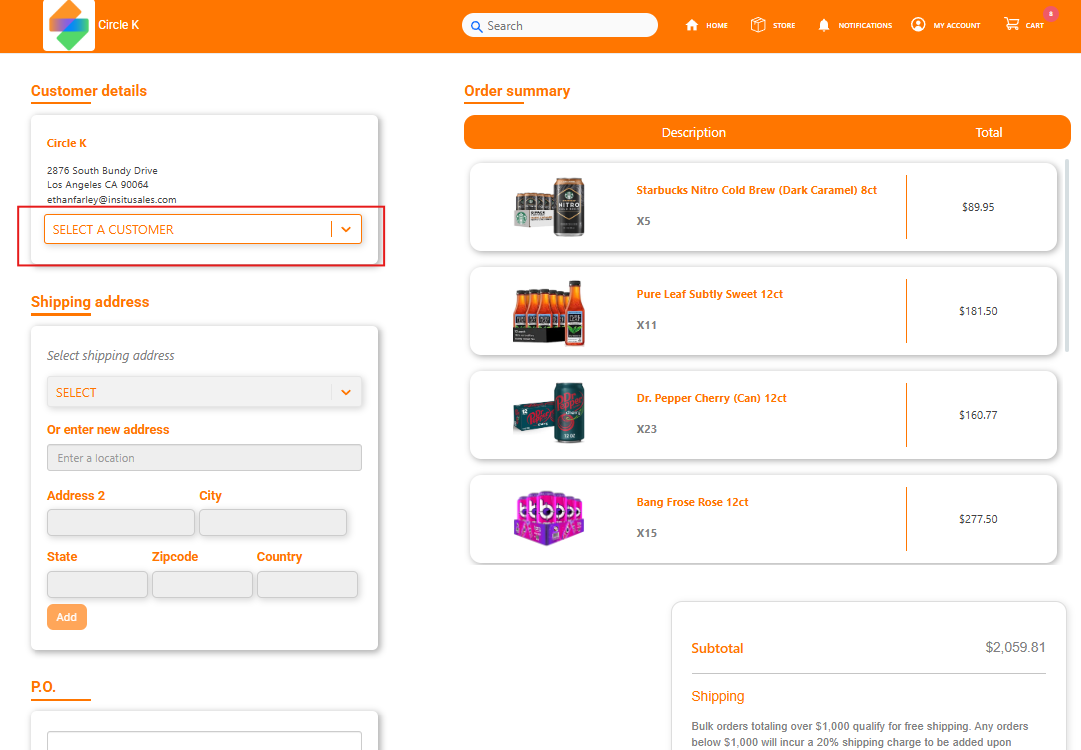The image size is (1081, 750).
Task: Click the Enter a location field
Action: pyautogui.click(x=204, y=458)
